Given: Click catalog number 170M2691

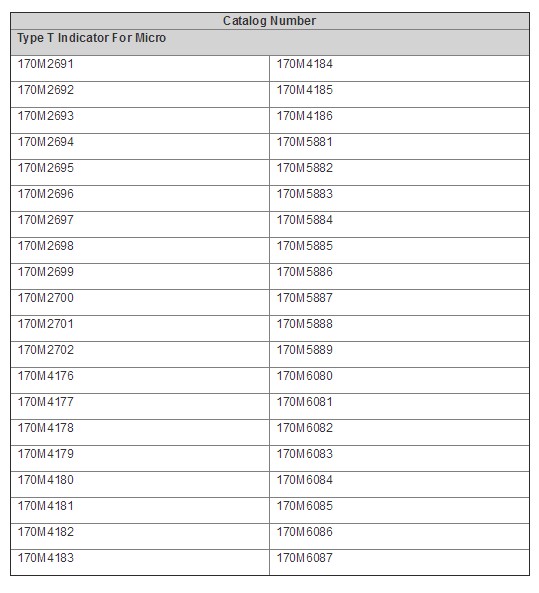Looking at the screenshot, I should click(46, 64).
